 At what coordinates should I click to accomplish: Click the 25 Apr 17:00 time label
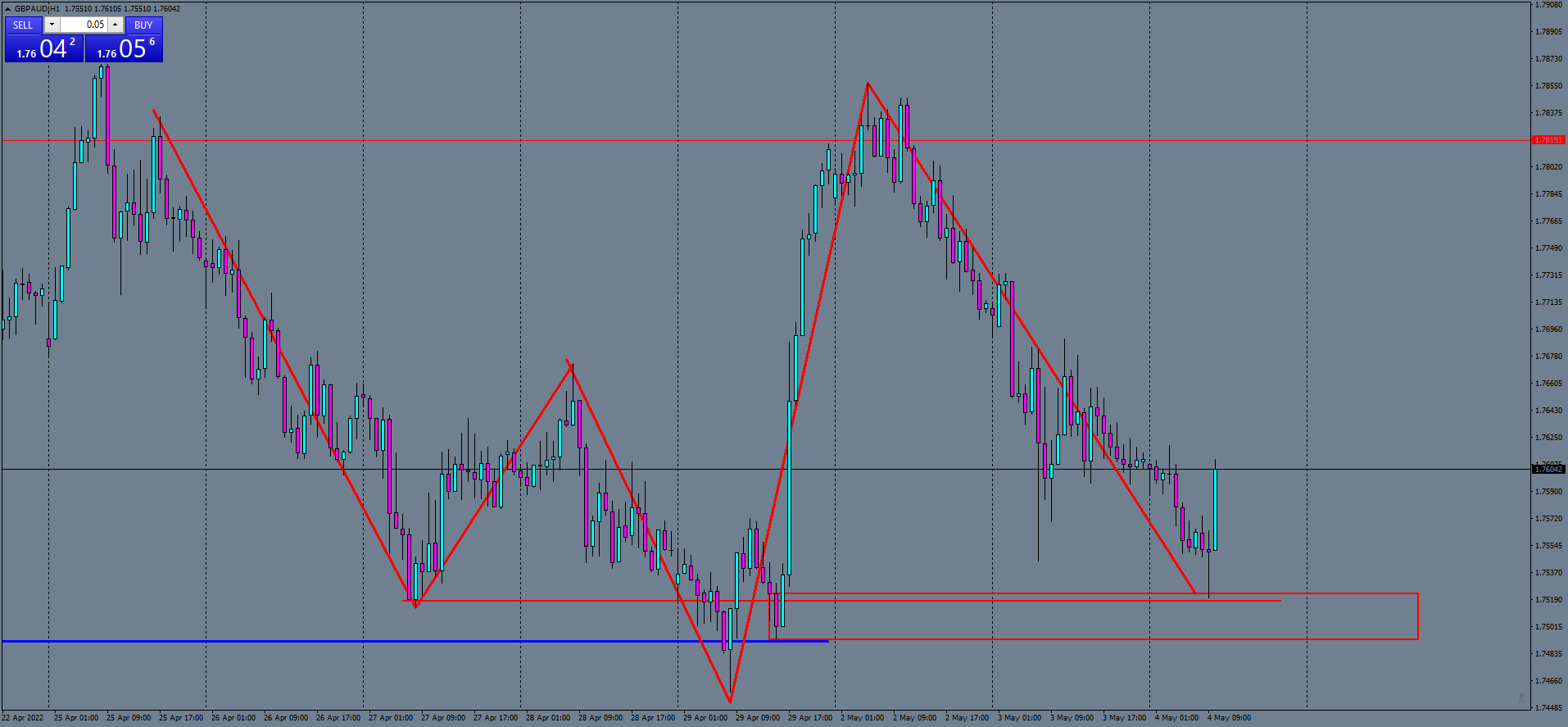(181, 718)
